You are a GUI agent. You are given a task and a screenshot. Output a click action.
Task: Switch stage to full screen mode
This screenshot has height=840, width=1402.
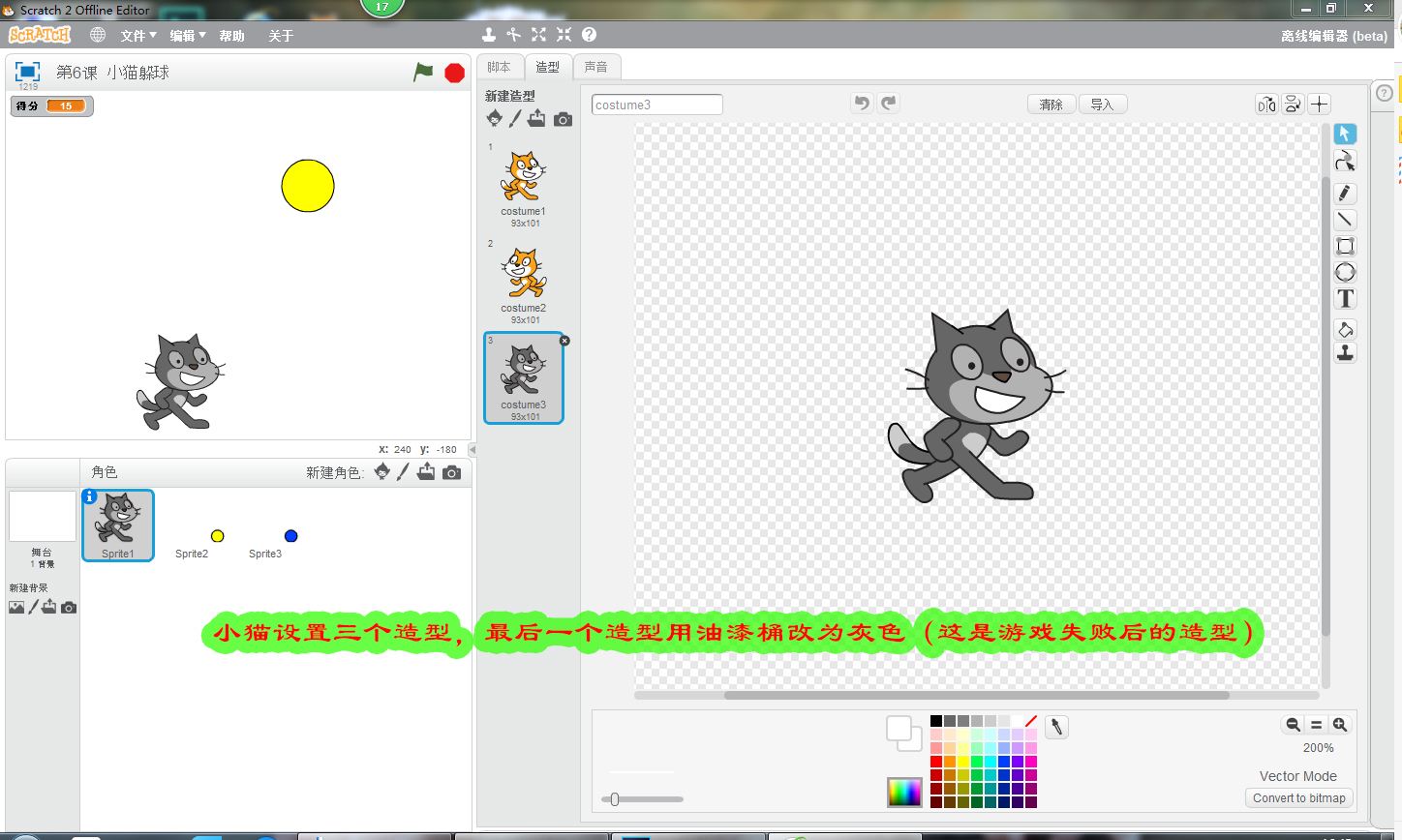[27, 72]
